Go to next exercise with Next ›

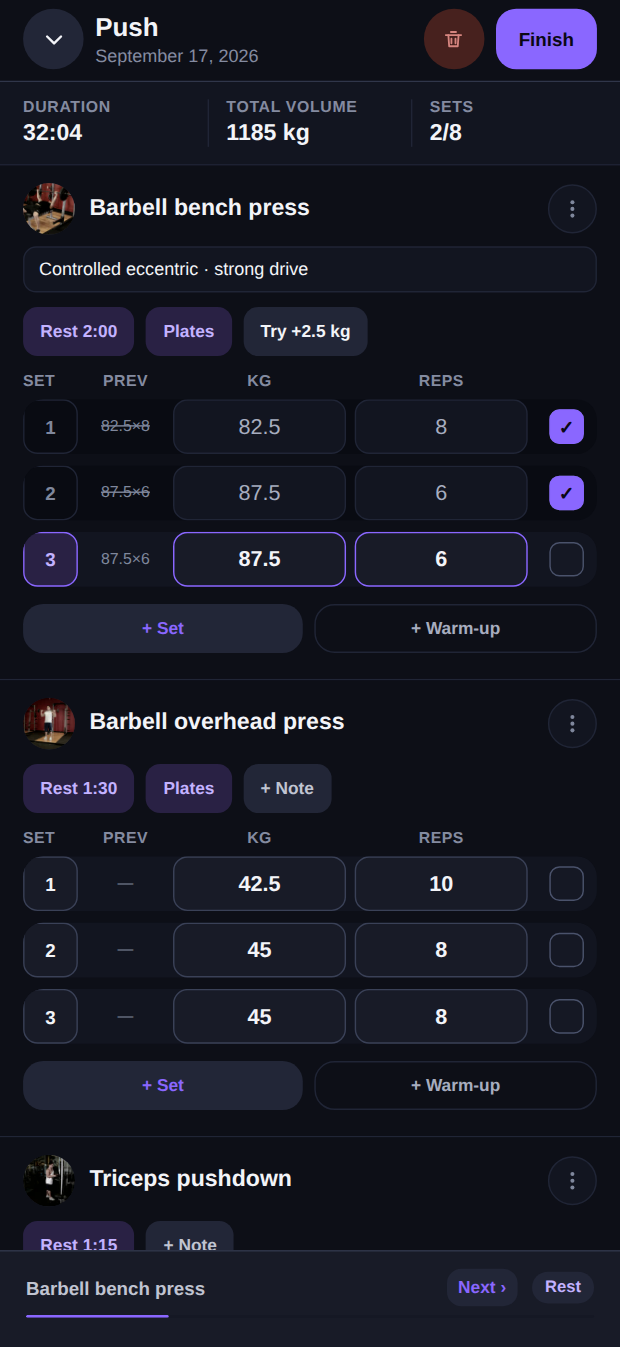tap(482, 1287)
